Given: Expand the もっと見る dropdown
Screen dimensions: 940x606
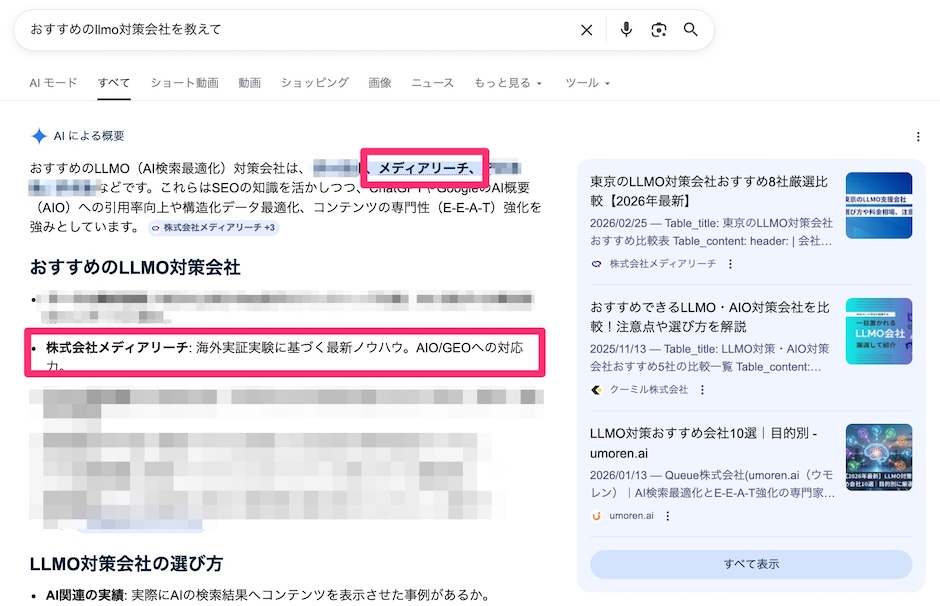Looking at the screenshot, I should tap(508, 83).
